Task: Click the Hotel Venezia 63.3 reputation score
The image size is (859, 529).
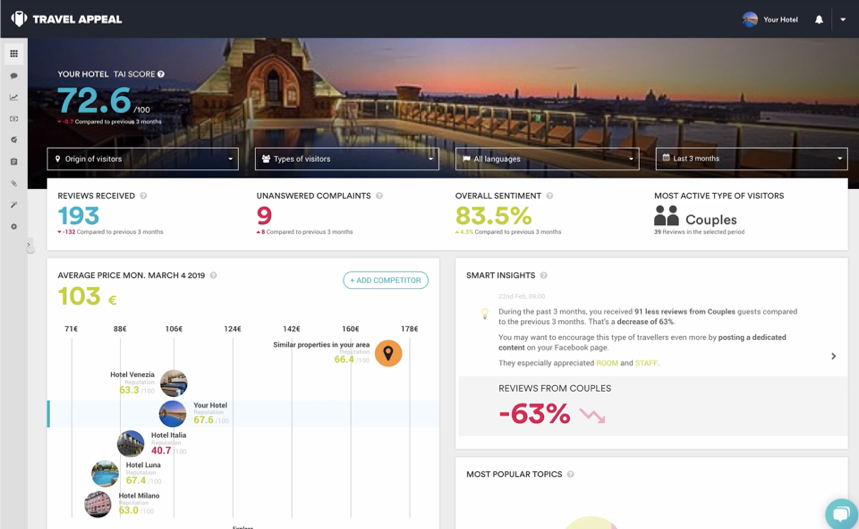Action: (129, 390)
